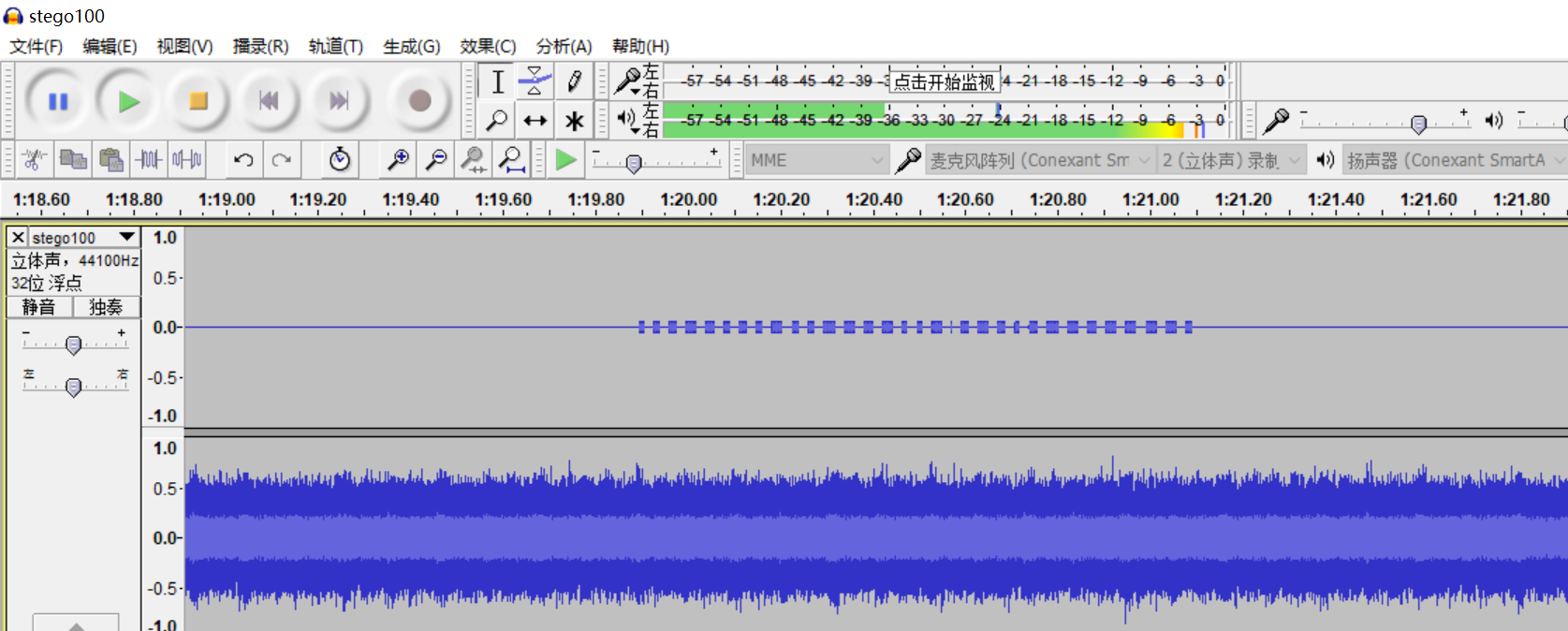1568x631 pixels.
Task: Select the I-beam Selection tool
Action: tap(497, 81)
